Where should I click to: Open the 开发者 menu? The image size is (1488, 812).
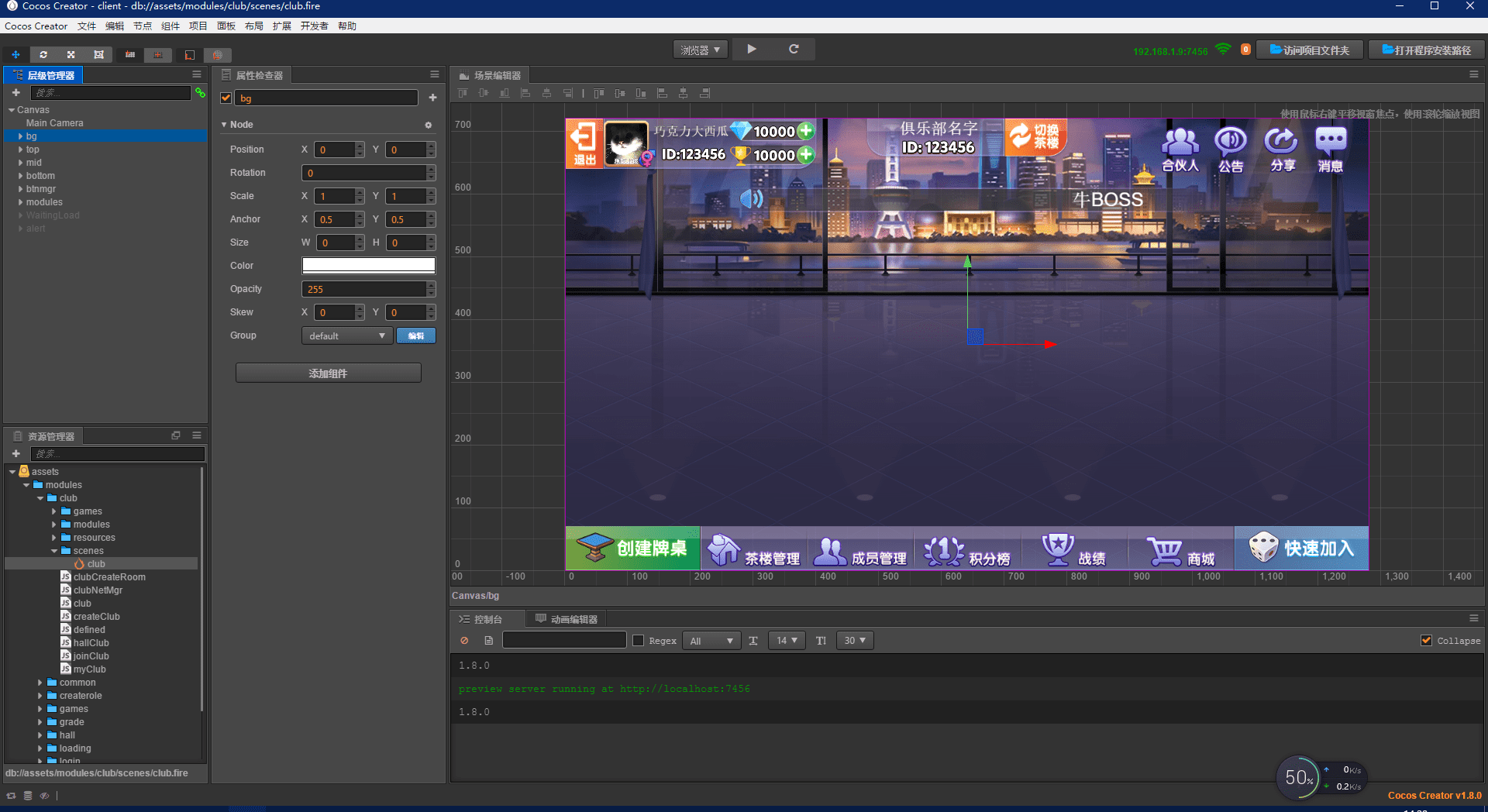pos(315,26)
